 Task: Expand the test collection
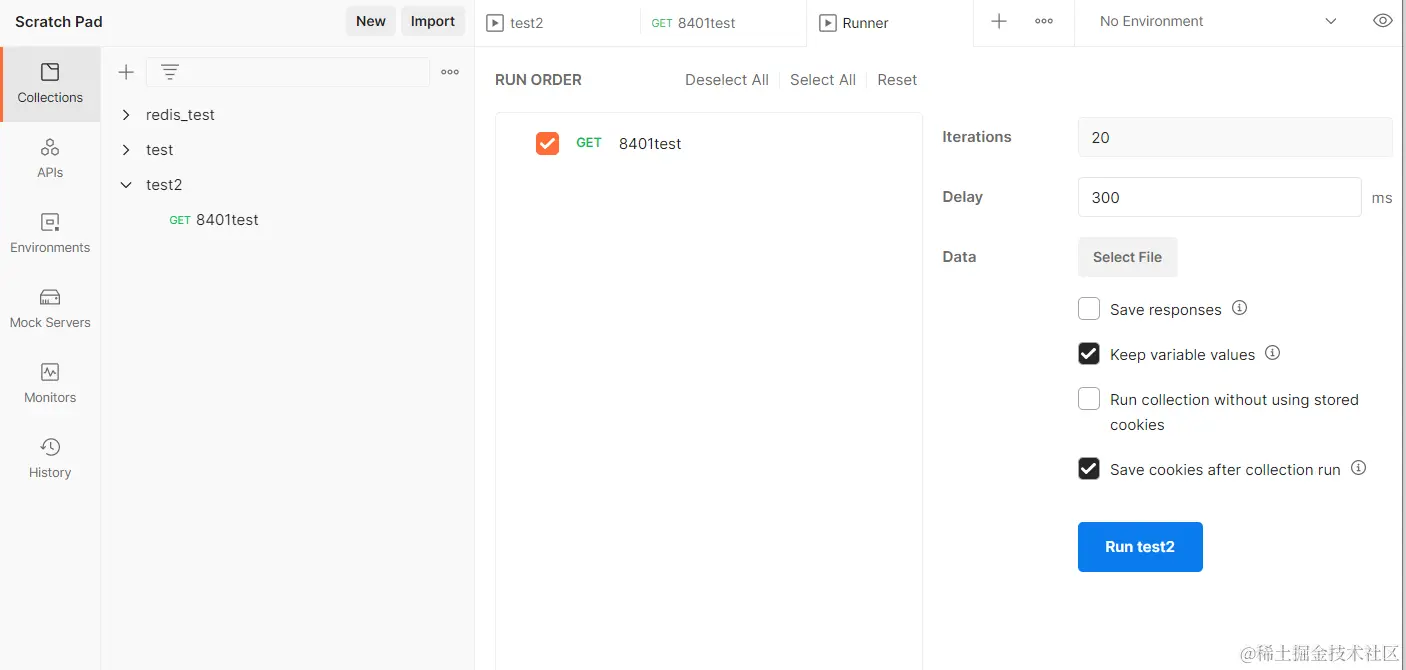pyautogui.click(x=126, y=150)
